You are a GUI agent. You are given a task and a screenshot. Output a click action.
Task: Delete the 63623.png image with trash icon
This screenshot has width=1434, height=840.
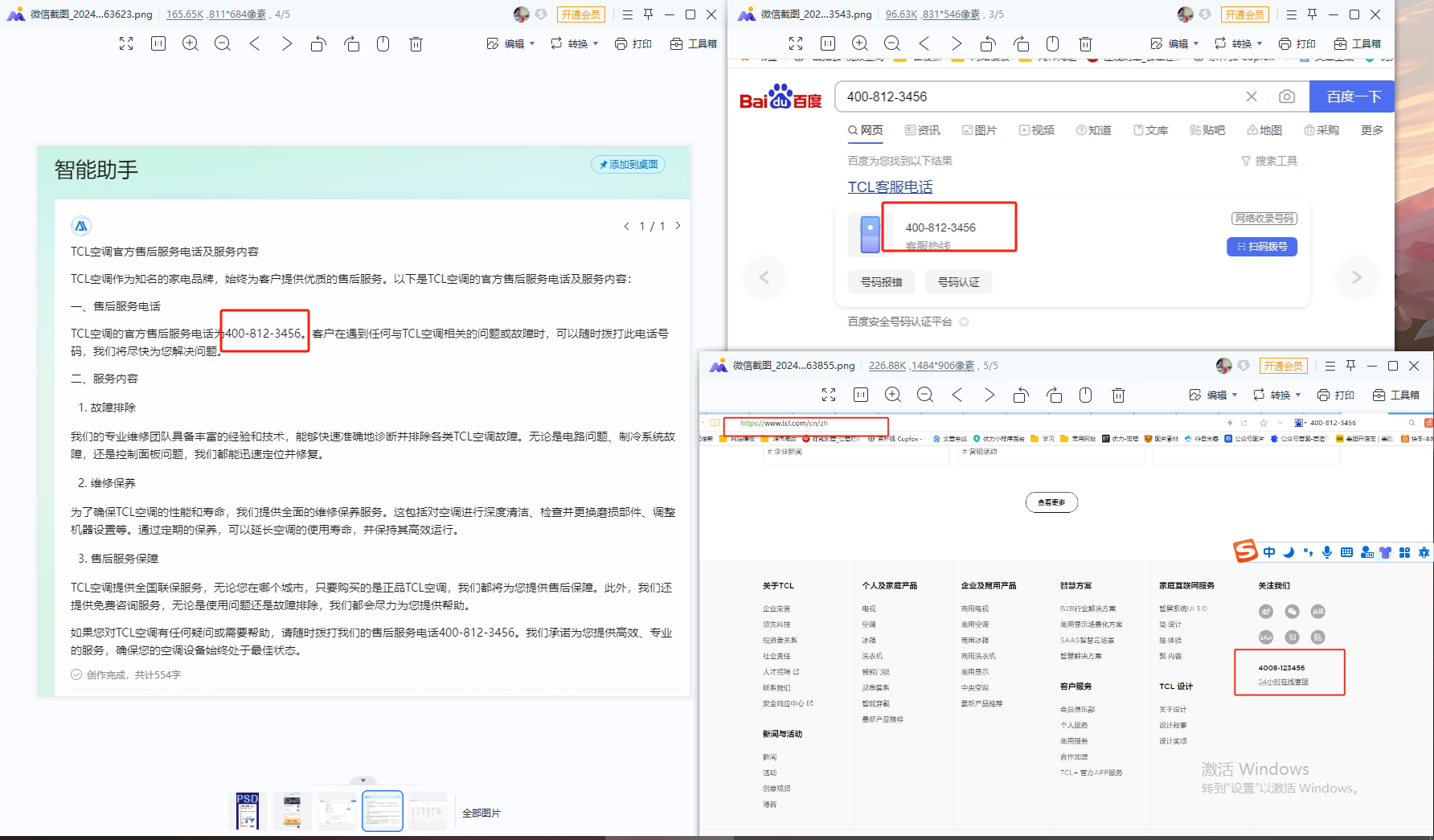[416, 44]
